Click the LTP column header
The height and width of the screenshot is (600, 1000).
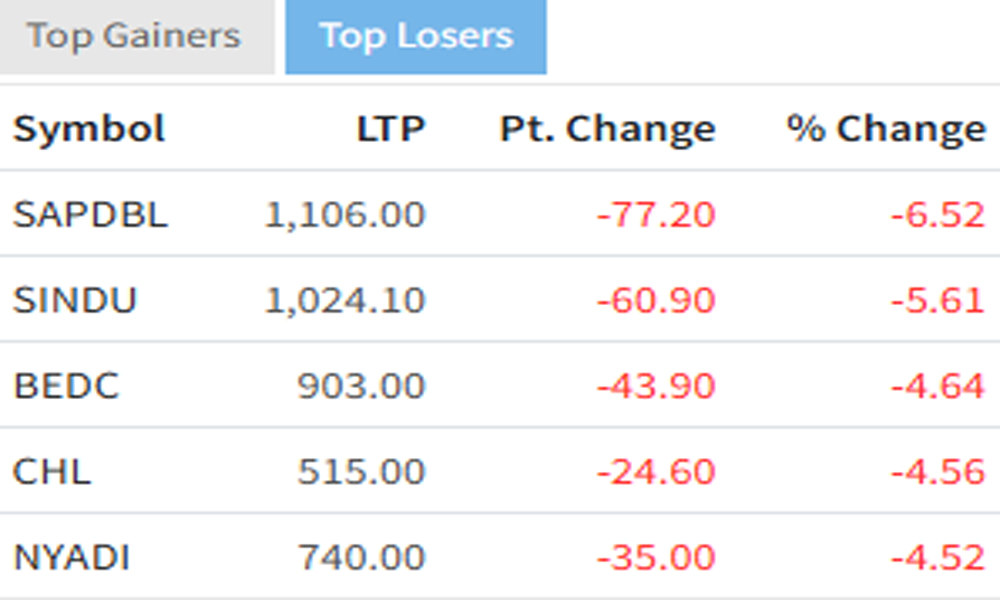pos(391,129)
